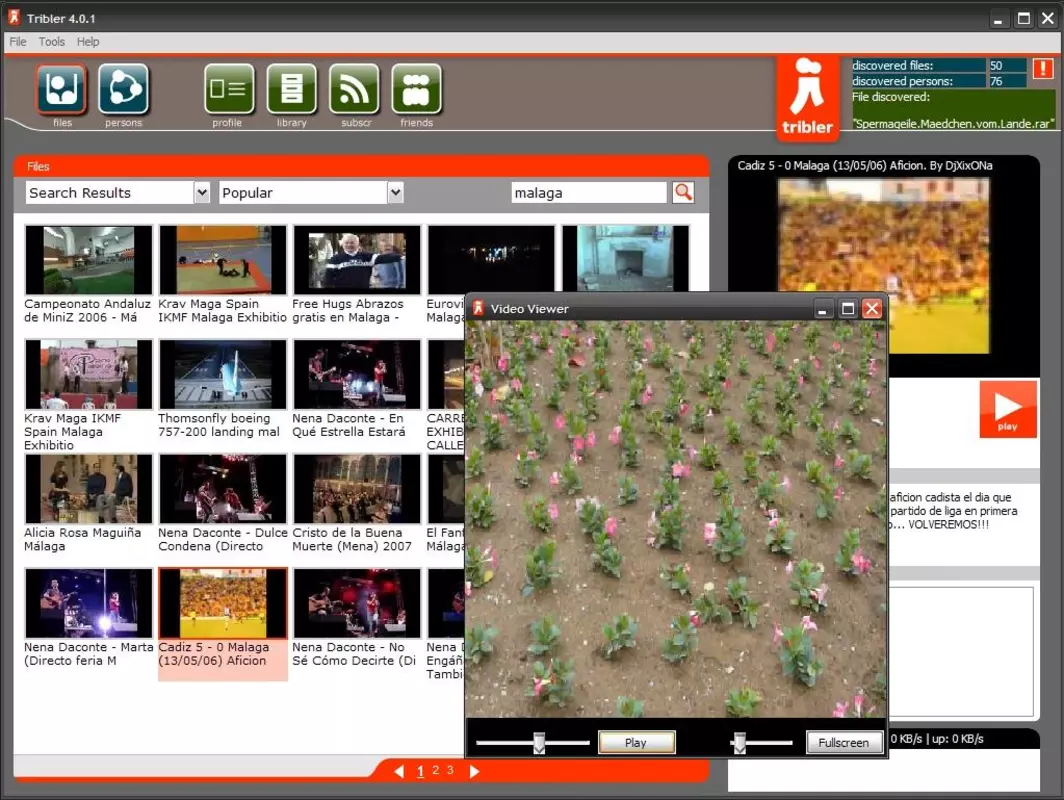
Task: Go to results page 1
Action: pyautogui.click(x=421, y=771)
